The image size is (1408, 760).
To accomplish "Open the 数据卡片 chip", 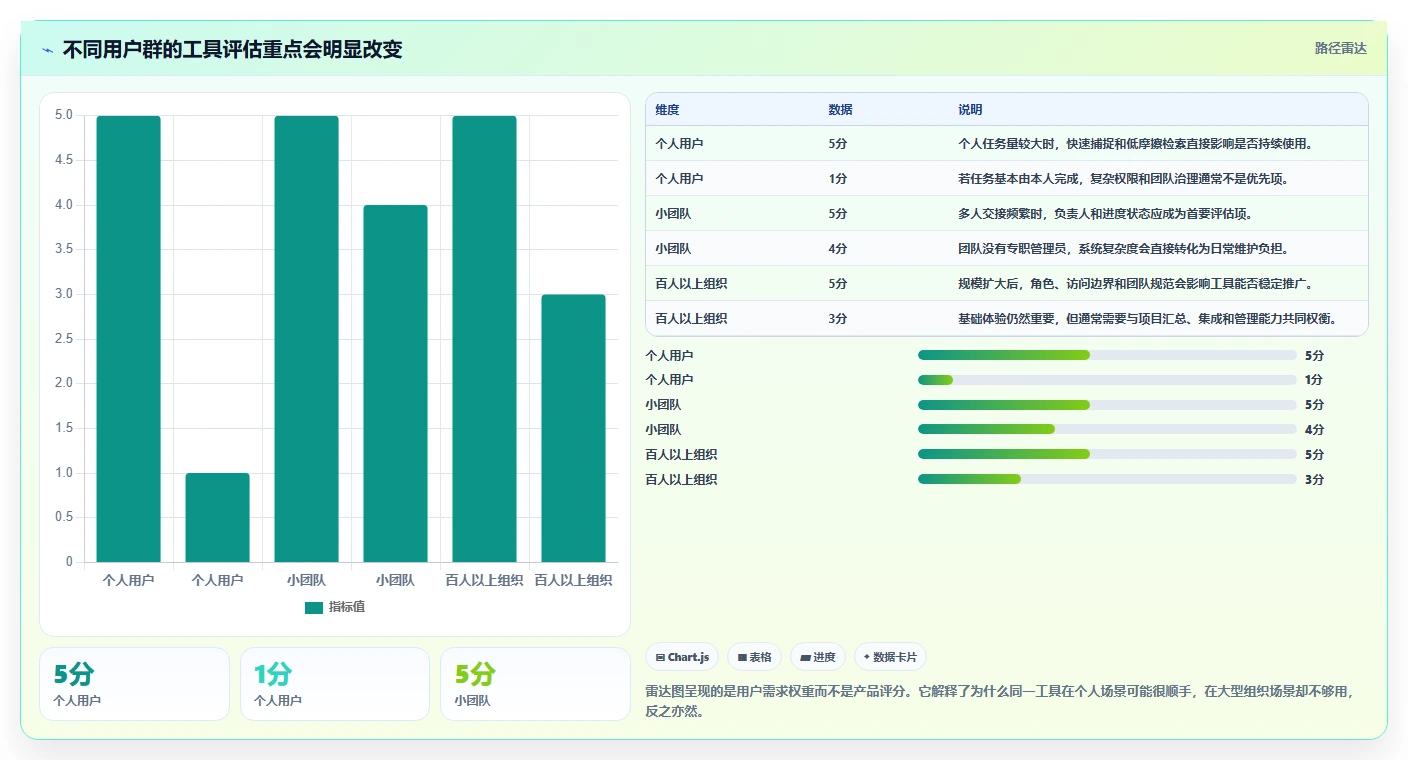I will click(x=890, y=657).
